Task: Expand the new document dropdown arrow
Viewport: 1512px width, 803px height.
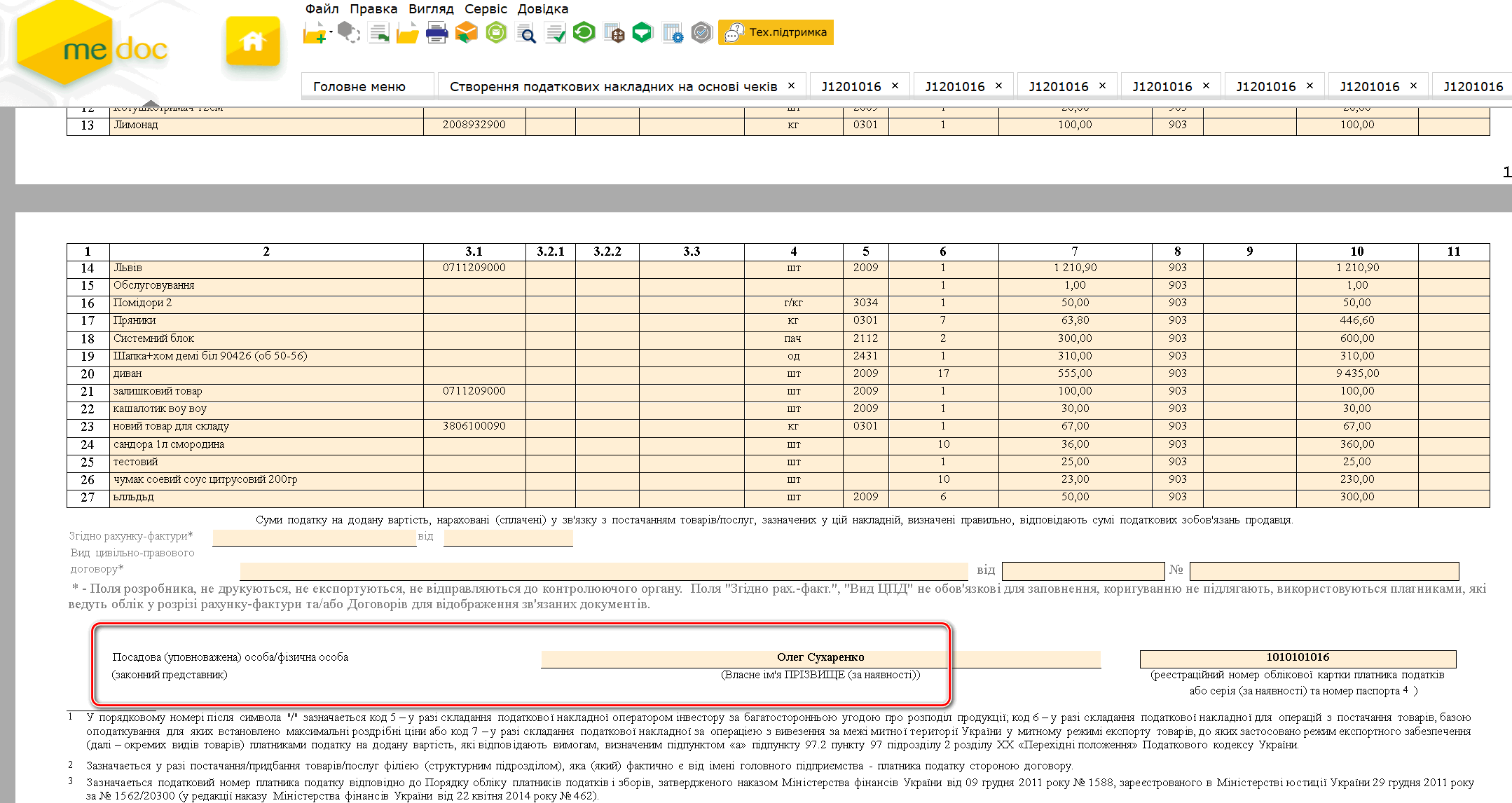Action: 331,32
